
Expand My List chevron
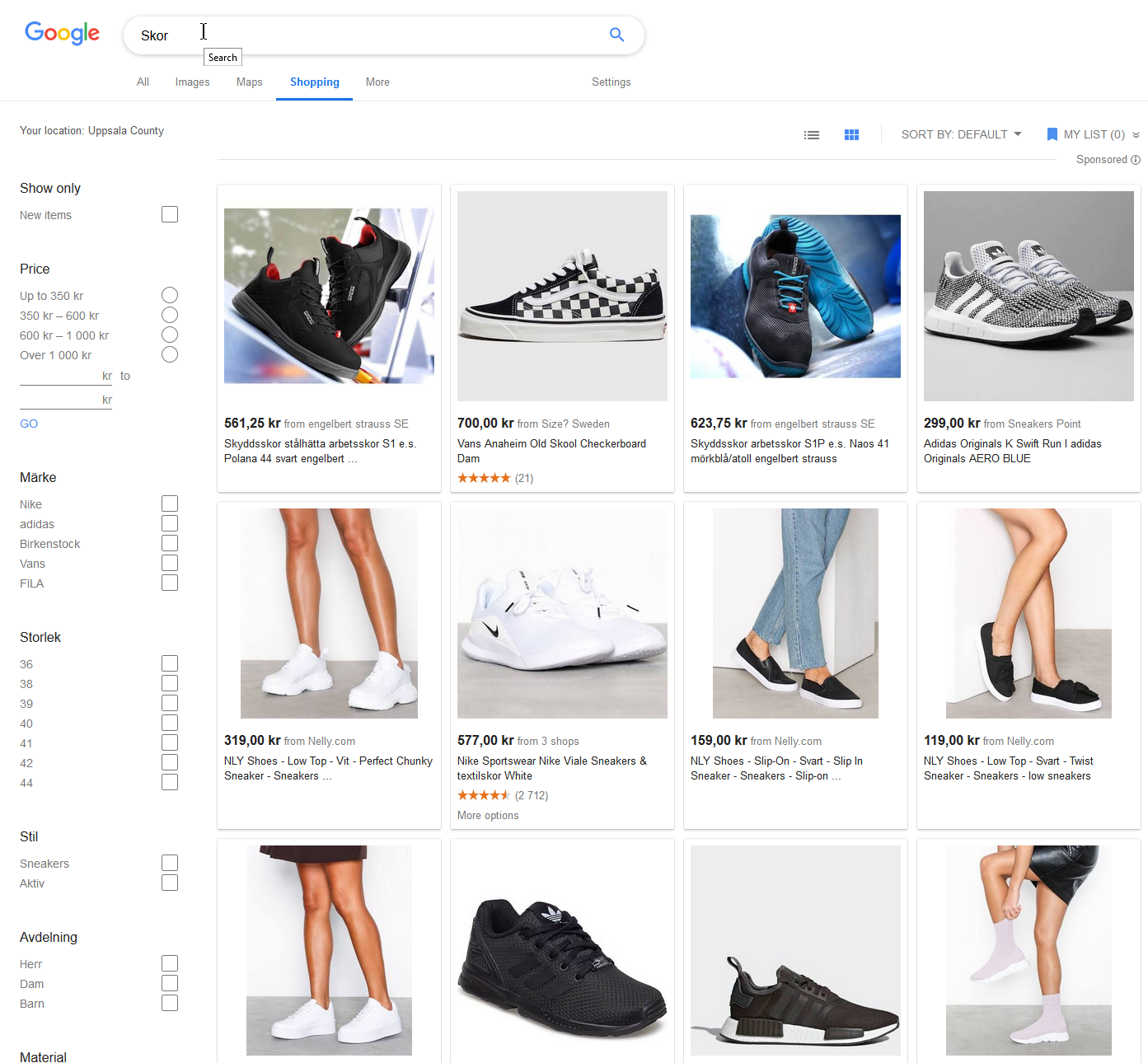[1136, 135]
